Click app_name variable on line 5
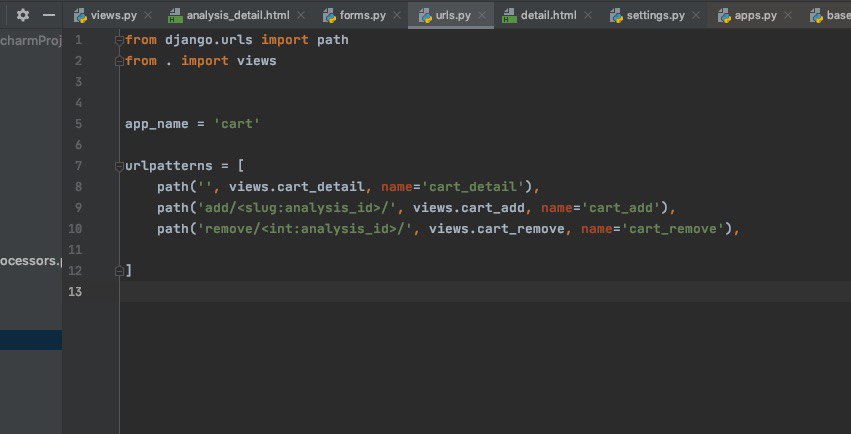 tap(157, 124)
